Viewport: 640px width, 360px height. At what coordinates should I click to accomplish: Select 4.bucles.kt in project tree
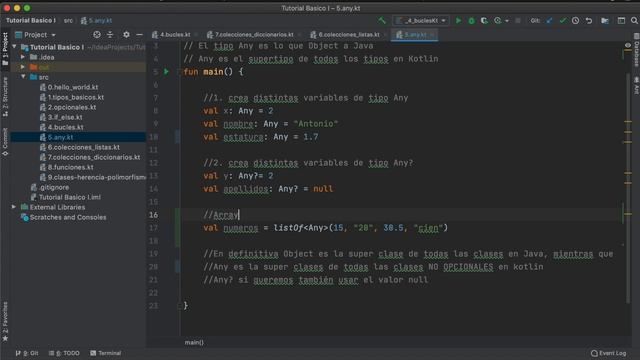click(x=65, y=127)
